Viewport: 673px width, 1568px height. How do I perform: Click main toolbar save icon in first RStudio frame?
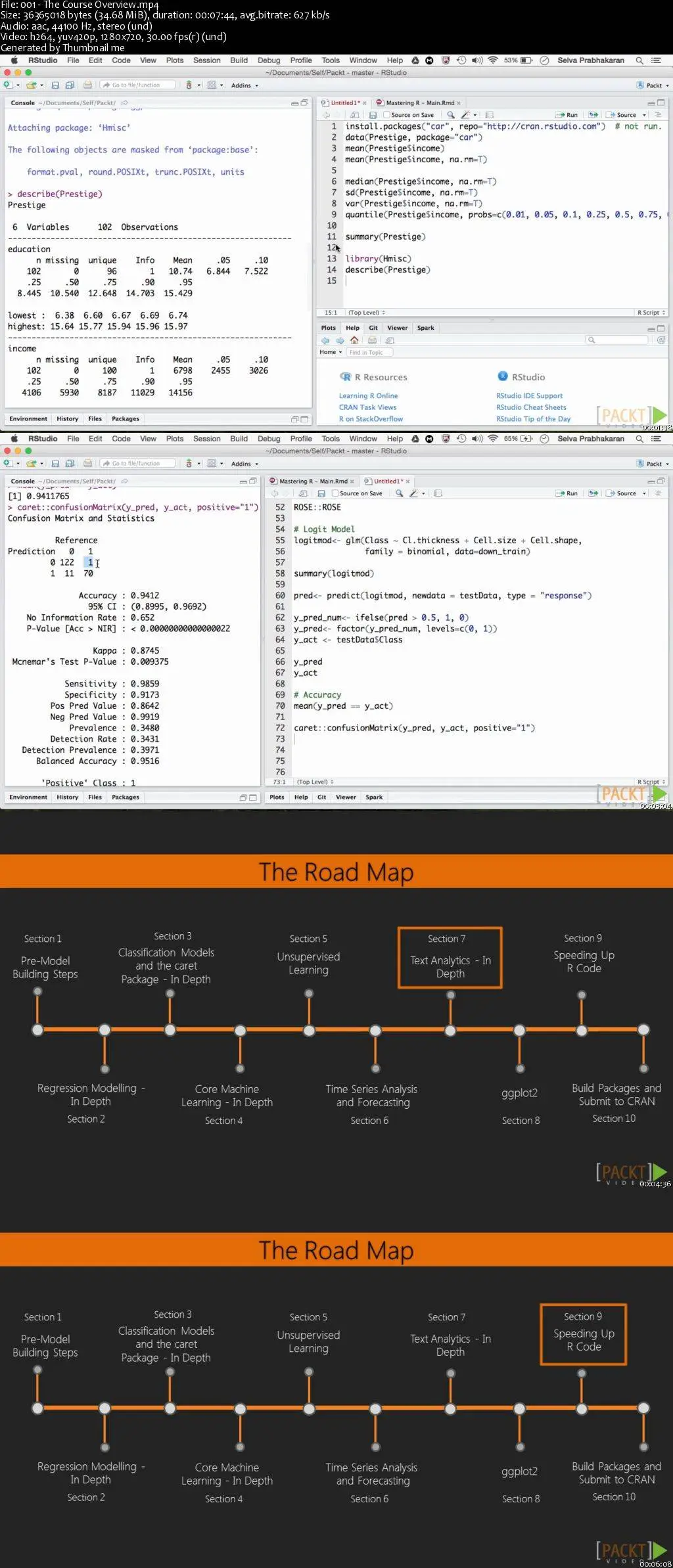pos(55,85)
